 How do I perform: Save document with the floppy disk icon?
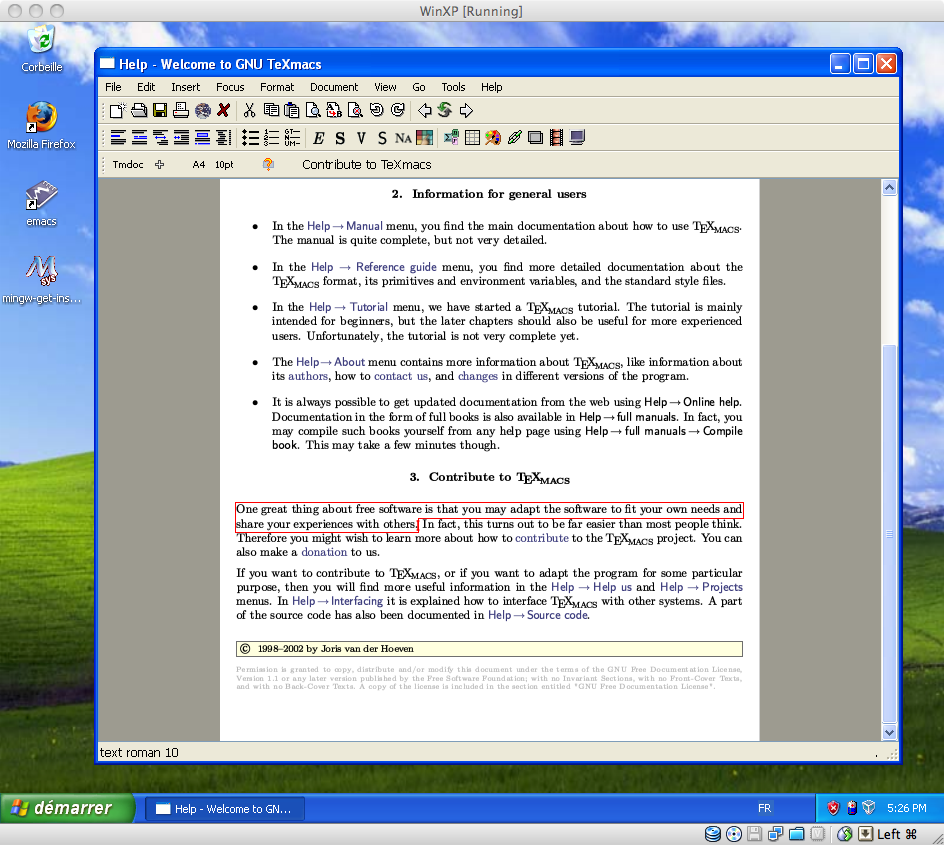pyautogui.click(x=160, y=110)
